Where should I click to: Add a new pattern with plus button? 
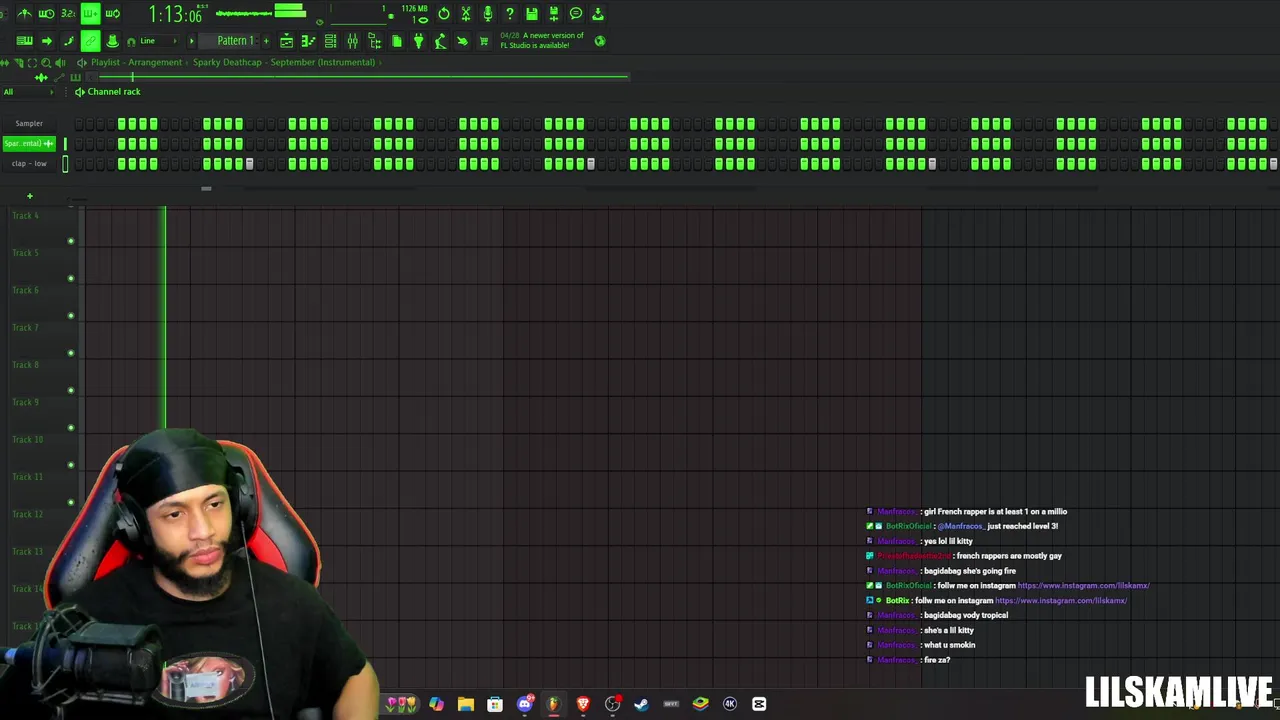[x=266, y=41]
